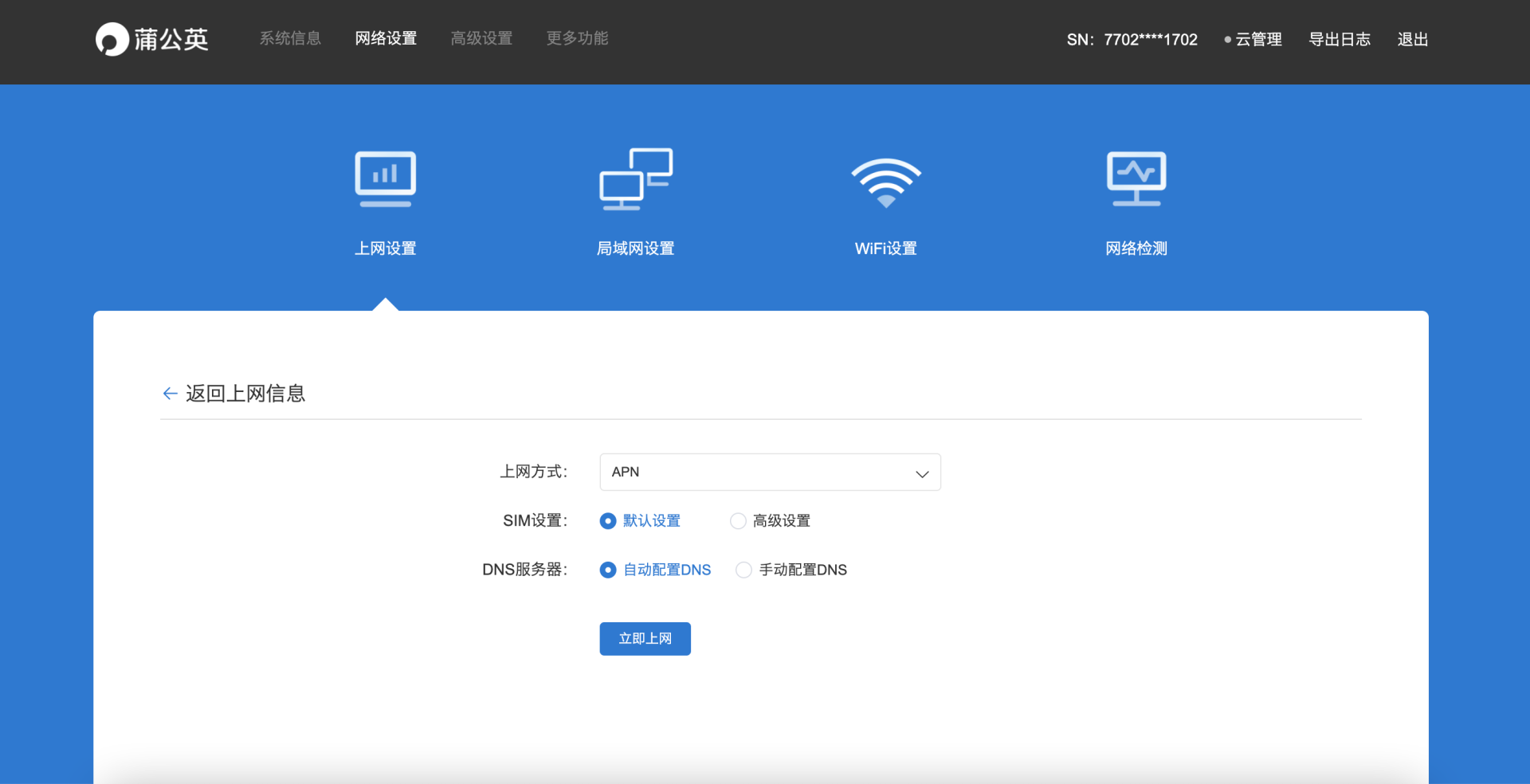Expand the 上网方式 APN dropdown
The image size is (1530, 784).
[769, 472]
